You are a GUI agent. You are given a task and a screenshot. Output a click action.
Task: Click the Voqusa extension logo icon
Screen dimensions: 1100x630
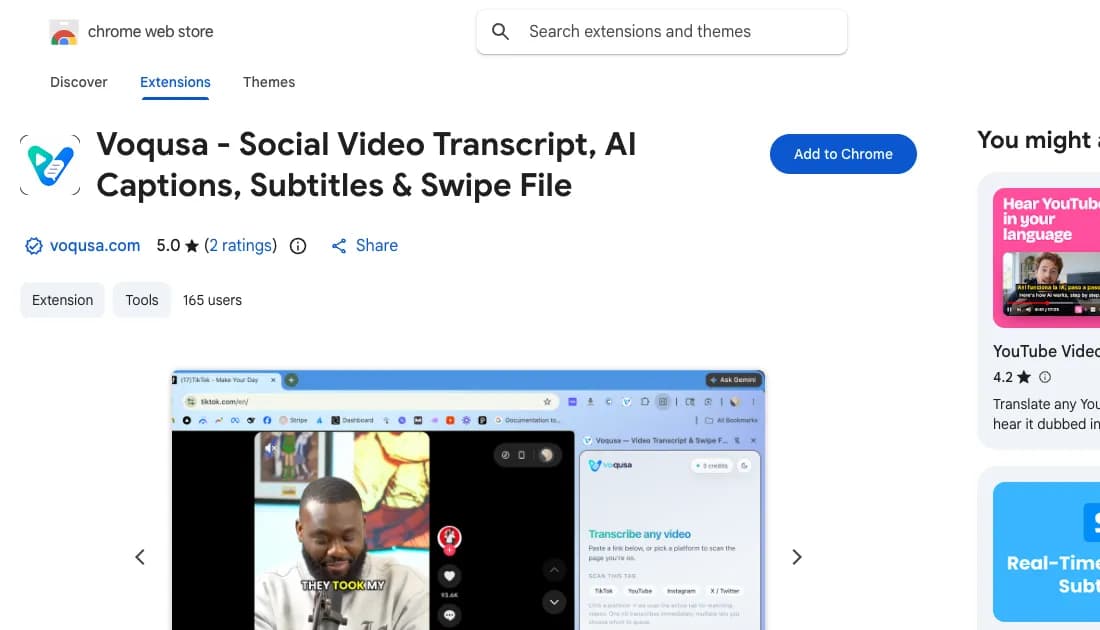50,165
